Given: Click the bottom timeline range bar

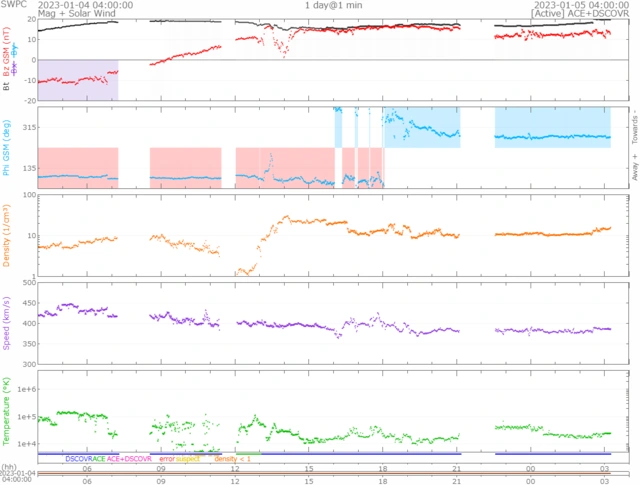Looking at the screenshot, I should coord(324,473).
